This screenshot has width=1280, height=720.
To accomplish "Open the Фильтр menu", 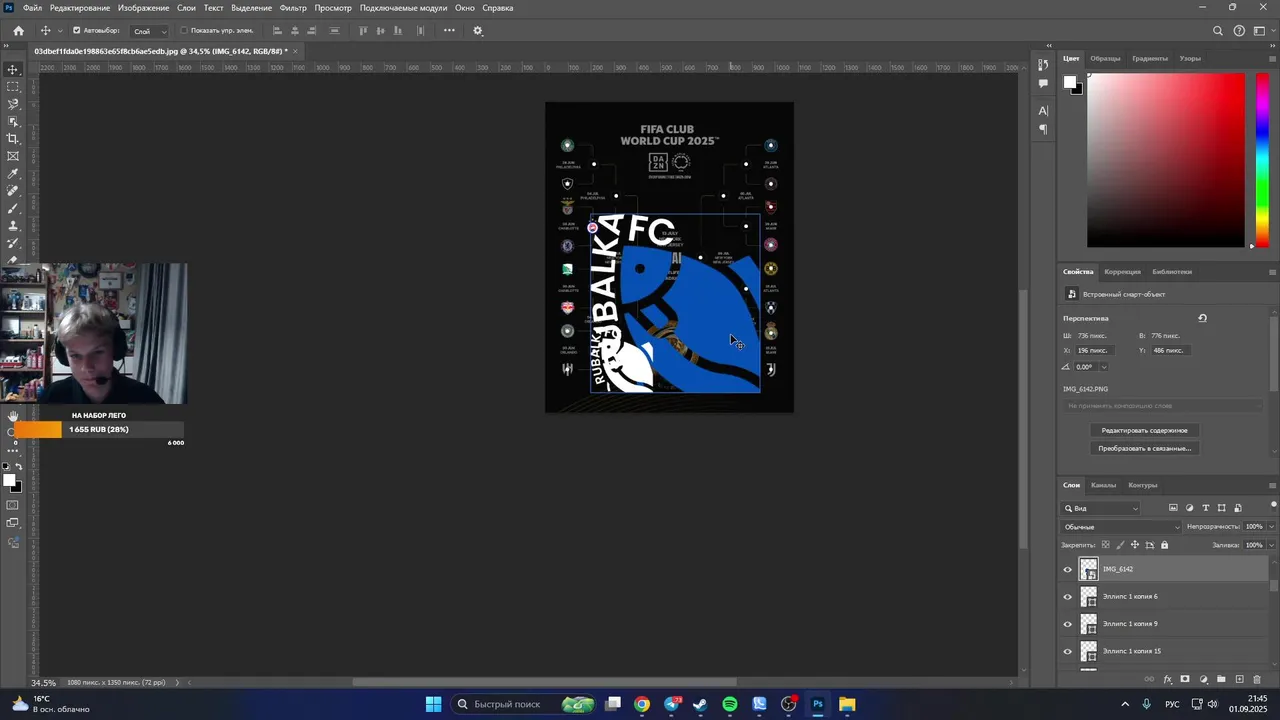I will (293, 8).
